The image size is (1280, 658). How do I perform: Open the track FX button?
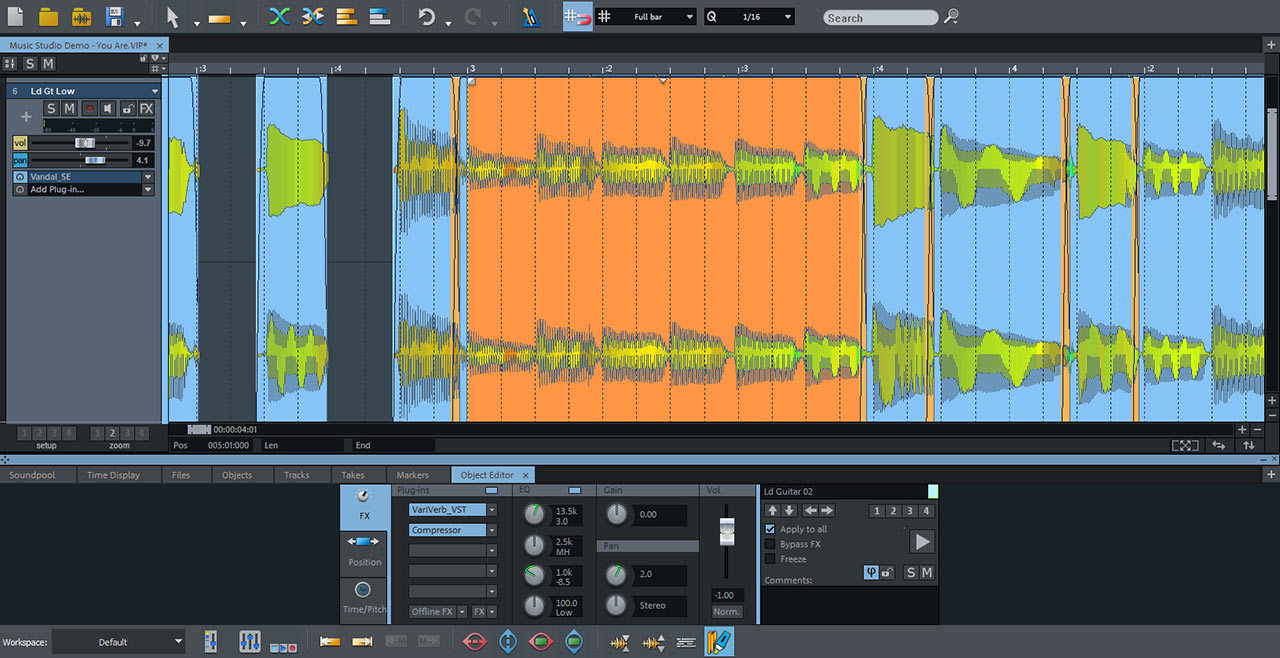point(146,108)
